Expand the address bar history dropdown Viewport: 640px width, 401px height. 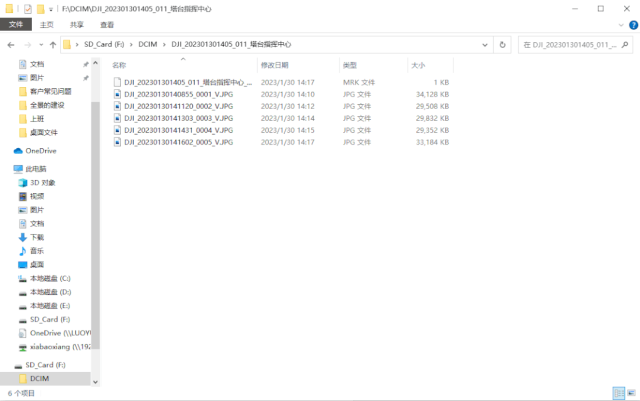click(485, 45)
